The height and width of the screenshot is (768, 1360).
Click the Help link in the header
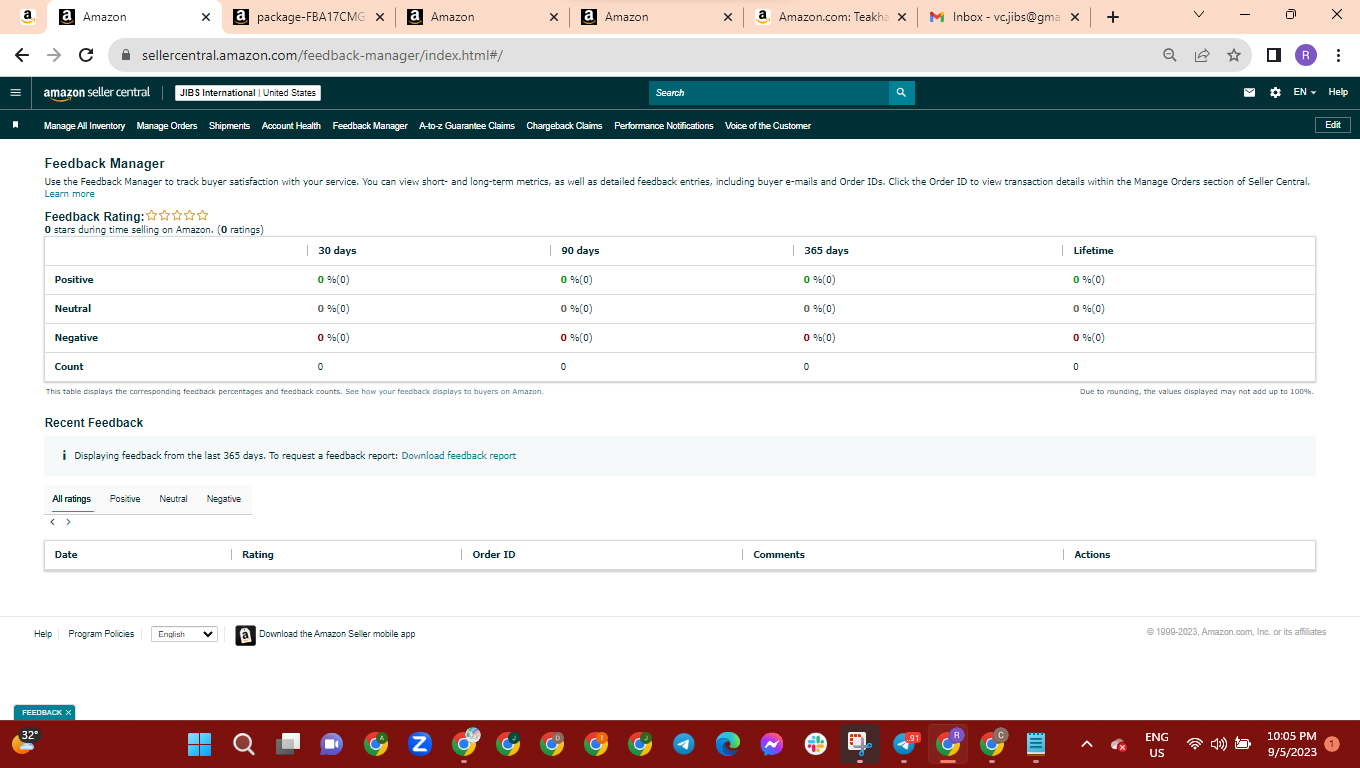tap(1338, 92)
